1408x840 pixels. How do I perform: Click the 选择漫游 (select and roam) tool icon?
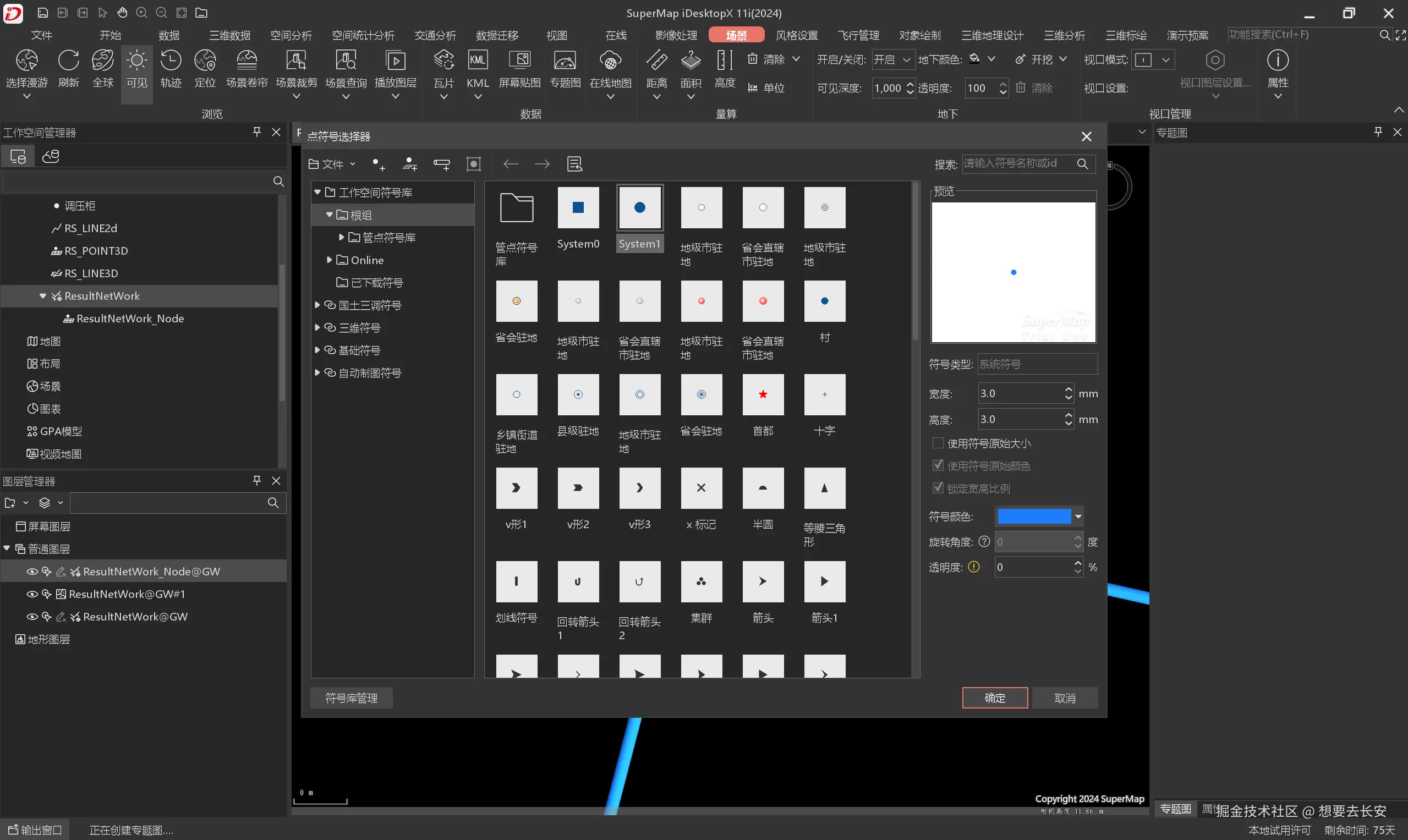click(x=26, y=61)
